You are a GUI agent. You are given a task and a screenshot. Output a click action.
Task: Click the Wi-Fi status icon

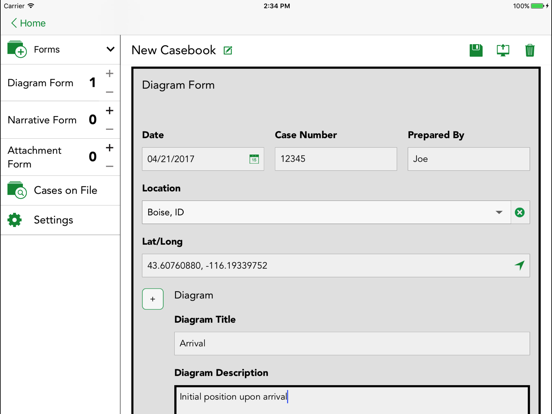[x=31, y=6]
